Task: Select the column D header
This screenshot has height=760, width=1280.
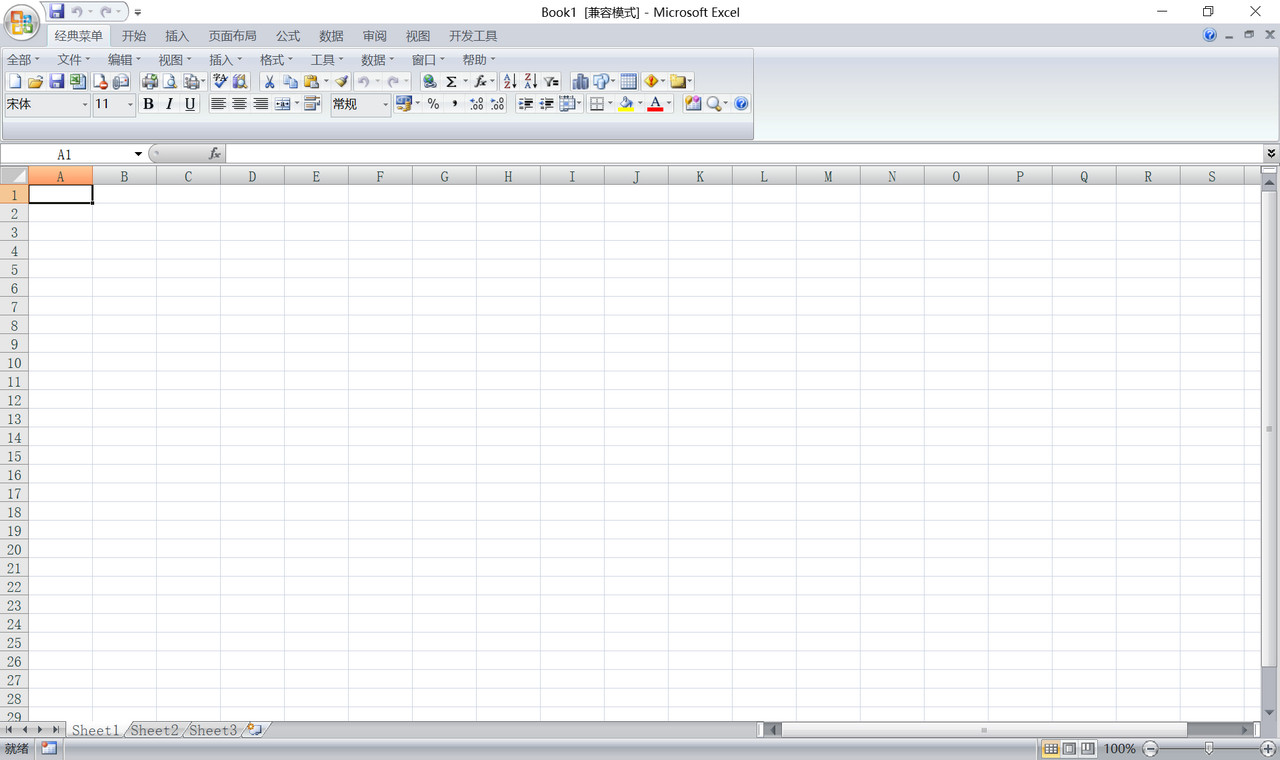Action: 252,176
